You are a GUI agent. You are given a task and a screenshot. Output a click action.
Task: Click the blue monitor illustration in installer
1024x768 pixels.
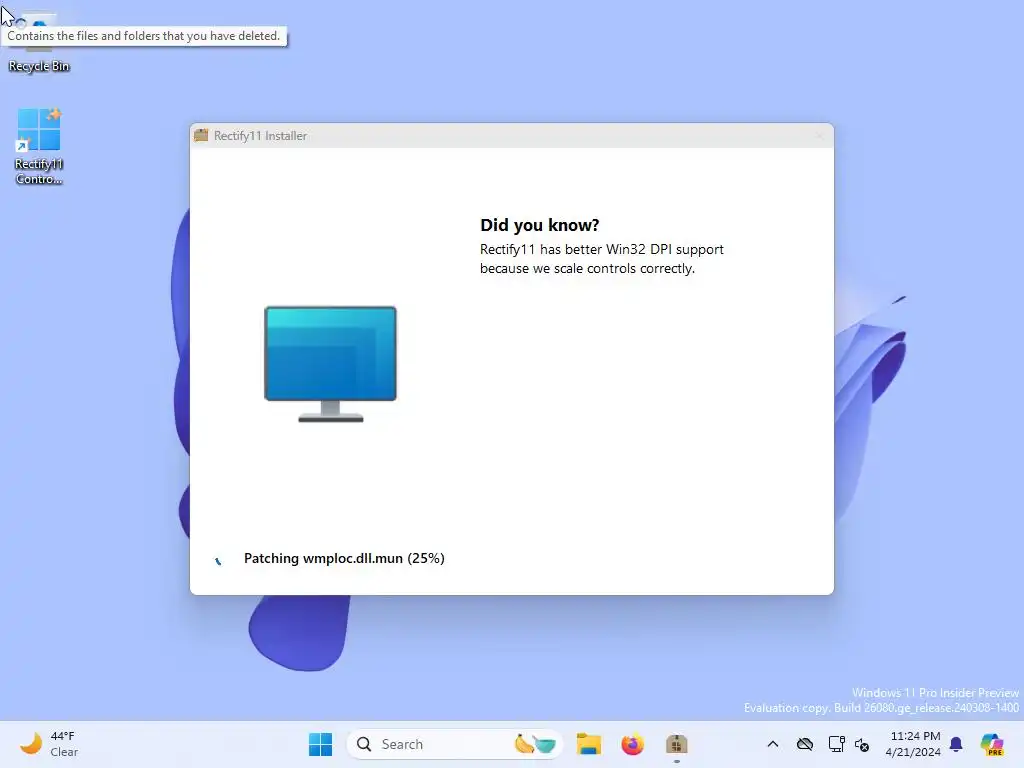[330, 364]
